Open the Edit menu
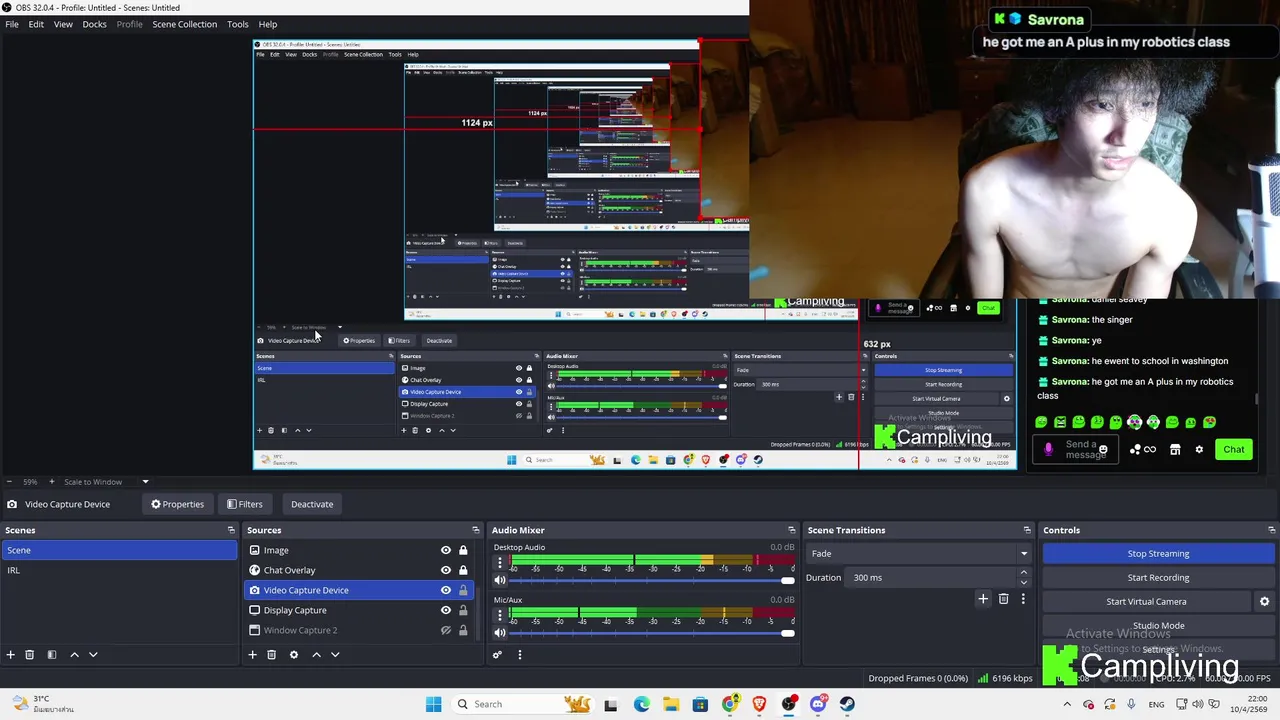 [x=36, y=24]
